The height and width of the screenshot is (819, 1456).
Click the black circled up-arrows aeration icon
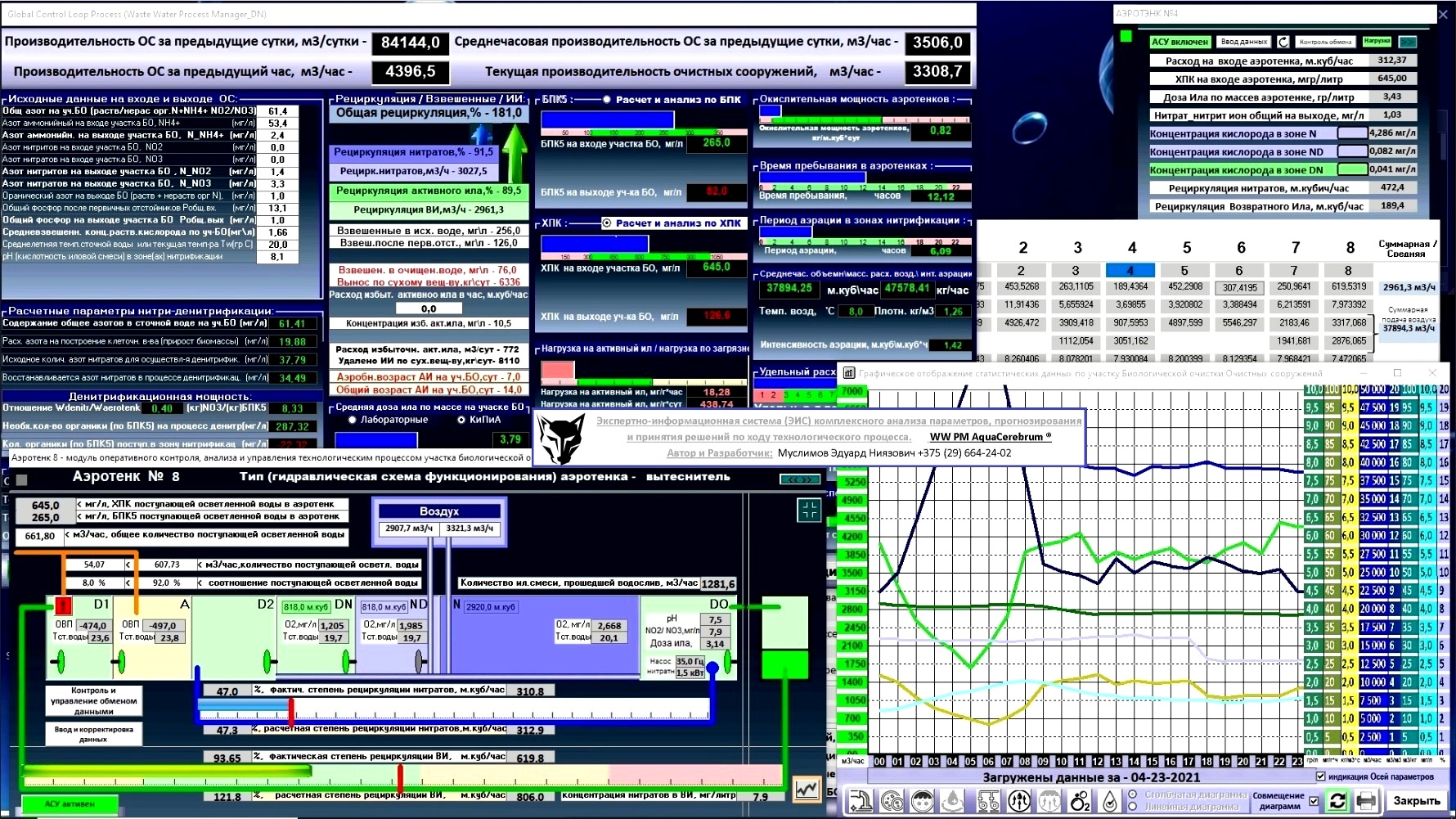tap(1019, 801)
